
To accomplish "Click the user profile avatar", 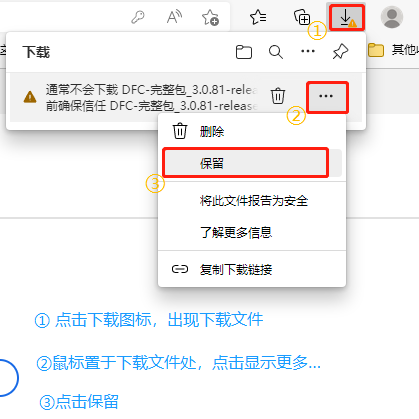I will tap(392, 17).
